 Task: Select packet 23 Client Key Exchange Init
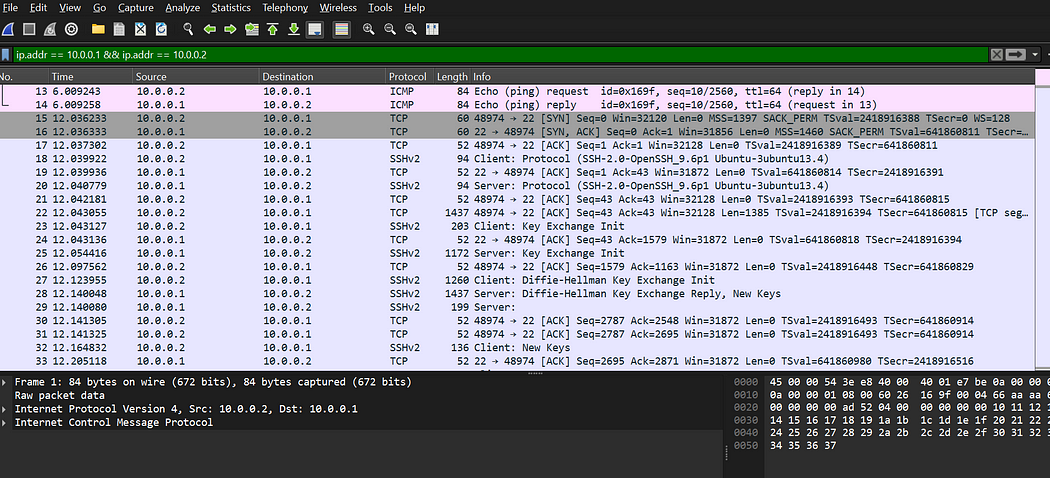[x=517, y=226]
